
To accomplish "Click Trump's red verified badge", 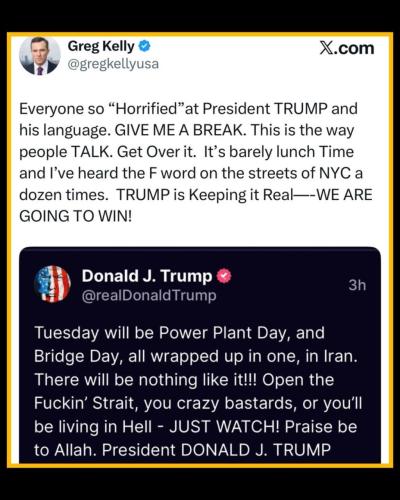I will pyautogui.click(x=224, y=276).
